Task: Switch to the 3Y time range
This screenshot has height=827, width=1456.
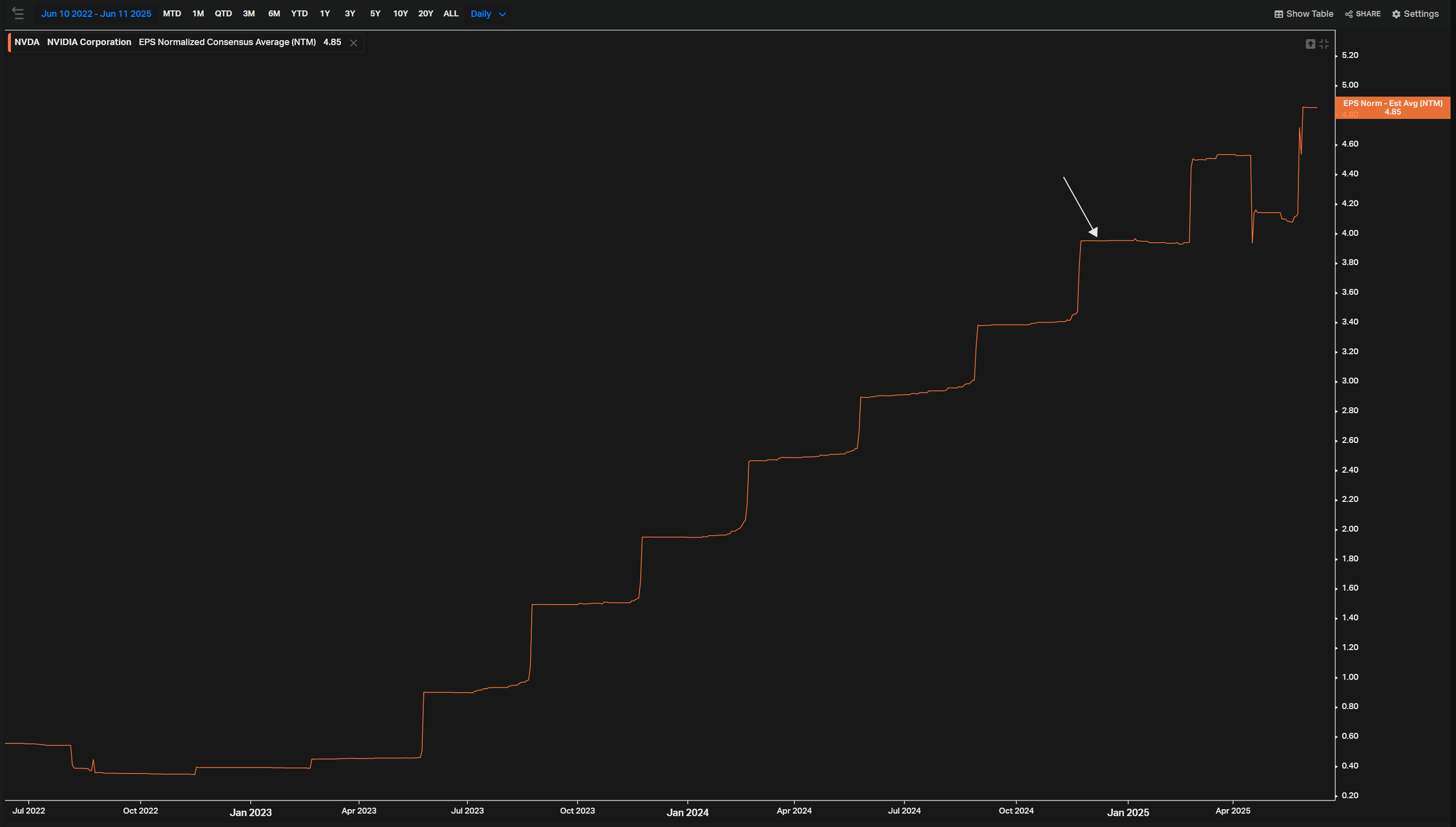Action: tap(350, 14)
